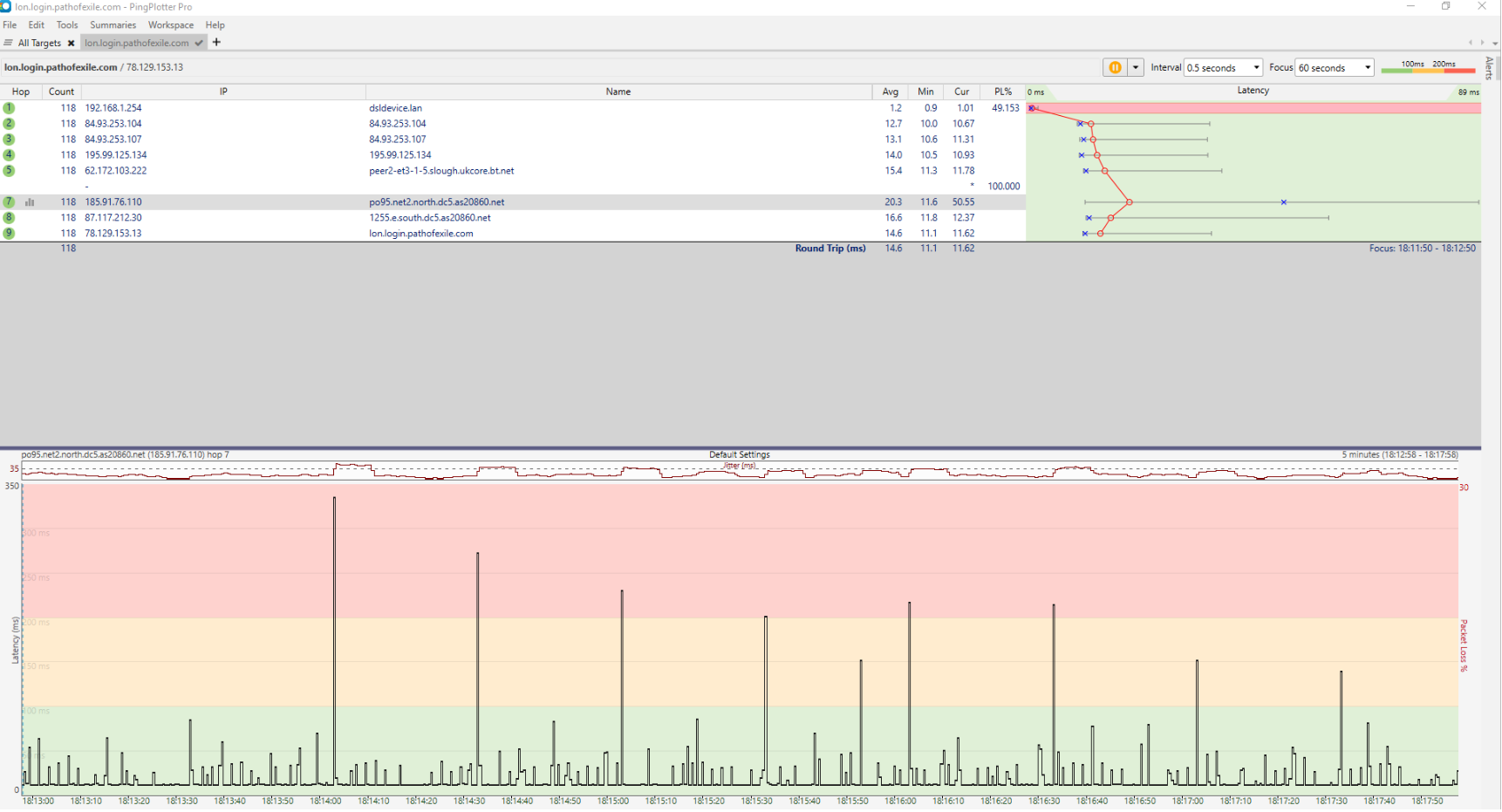Click the green hop 1 circle icon
The width and height of the screenshot is (1502, 812).
pyautogui.click(x=9, y=108)
